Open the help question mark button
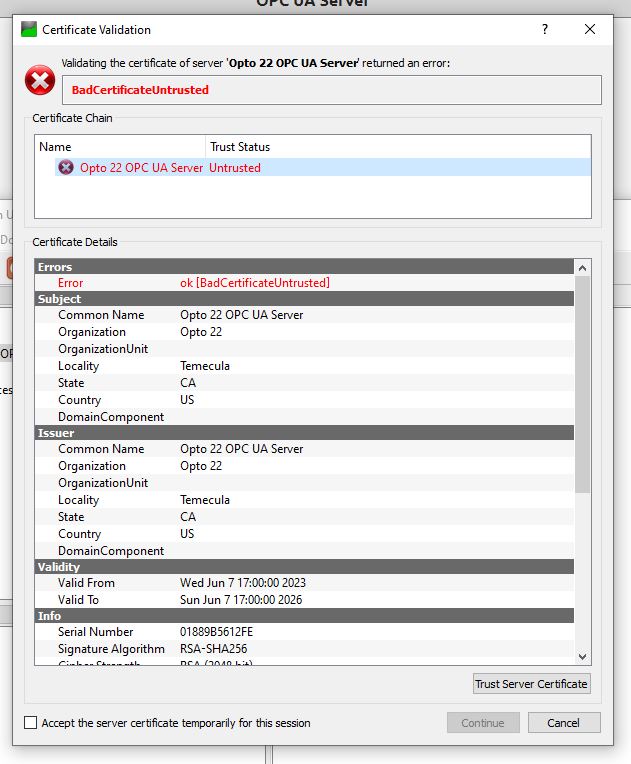 click(545, 29)
